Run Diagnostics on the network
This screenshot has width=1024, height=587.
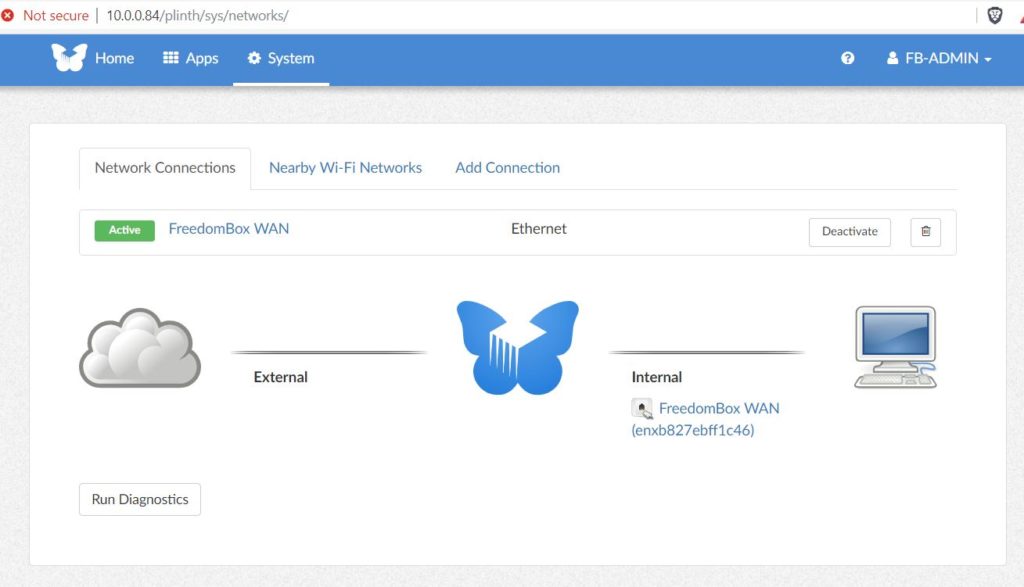click(140, 500)
